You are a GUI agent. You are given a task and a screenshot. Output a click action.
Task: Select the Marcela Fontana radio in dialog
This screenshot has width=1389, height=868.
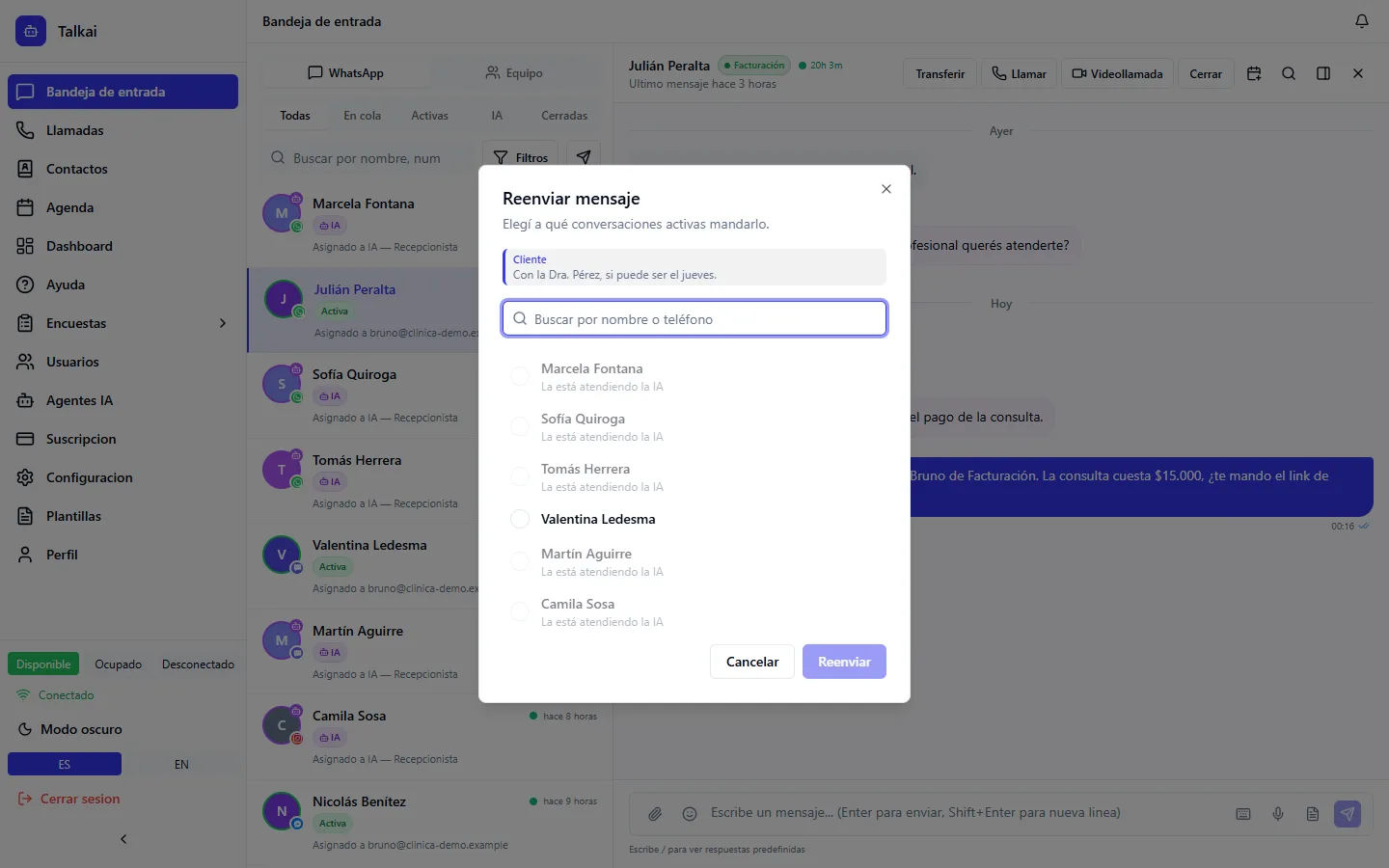click(x=520, y=376)
